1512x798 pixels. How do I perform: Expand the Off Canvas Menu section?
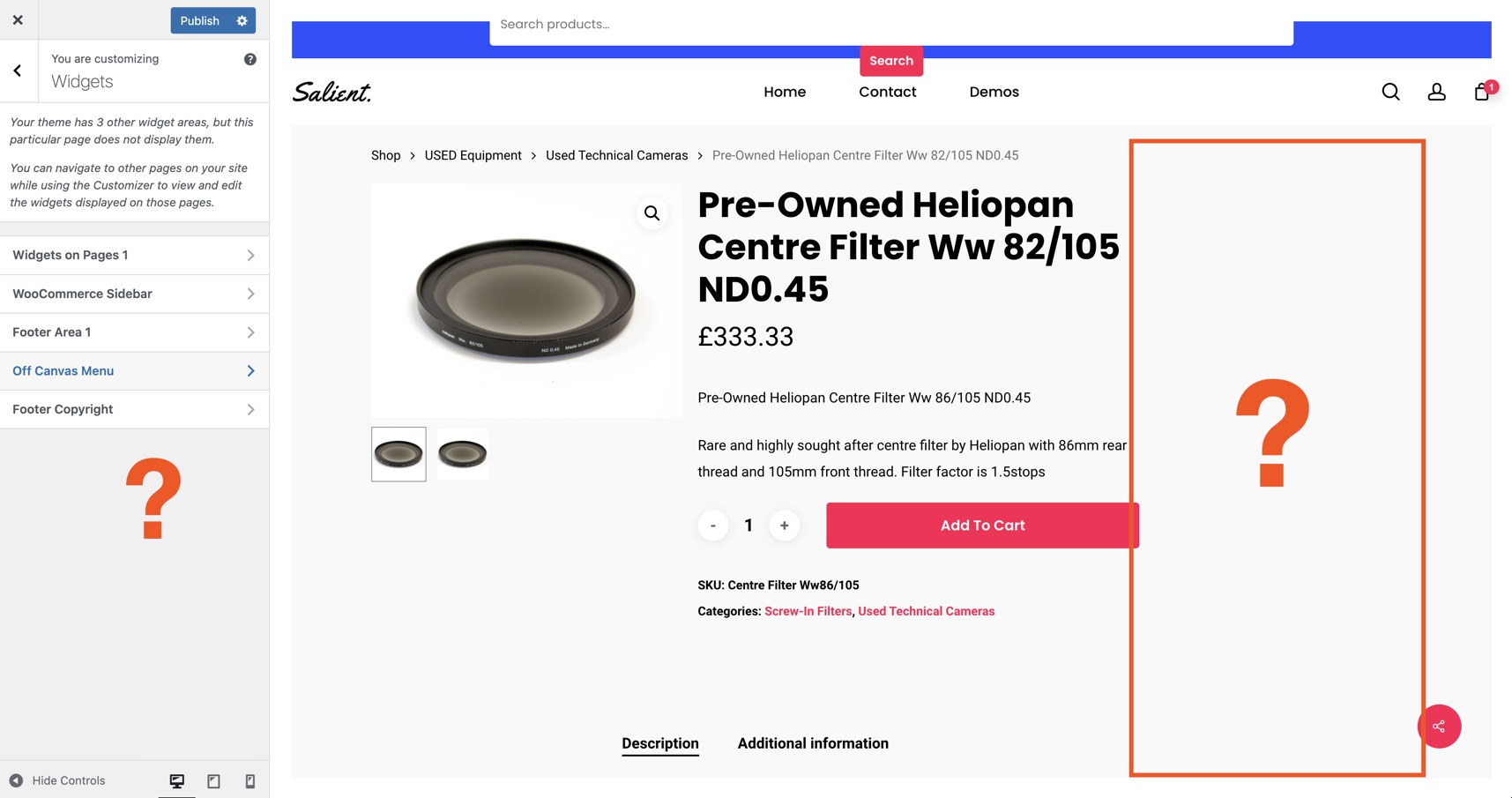coord(134,371)
